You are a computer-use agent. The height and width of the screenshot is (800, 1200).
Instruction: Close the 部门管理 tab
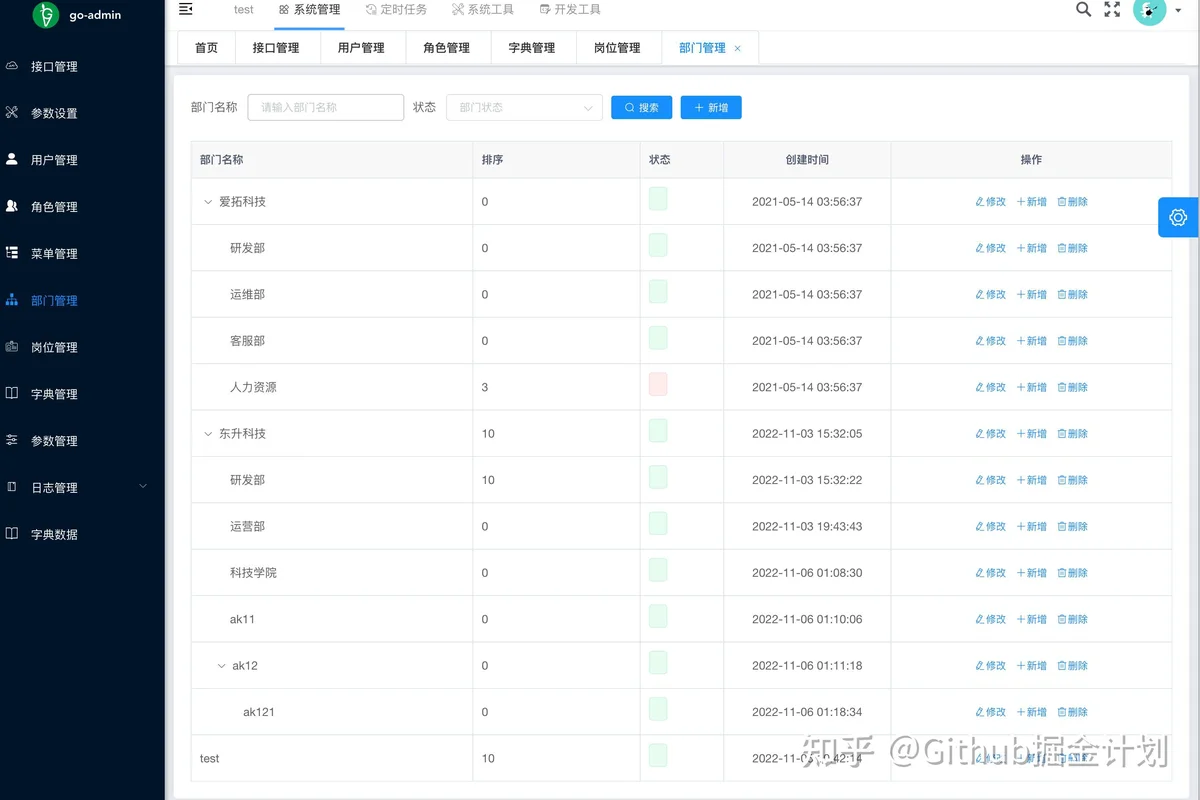click(x=738, y=48)
